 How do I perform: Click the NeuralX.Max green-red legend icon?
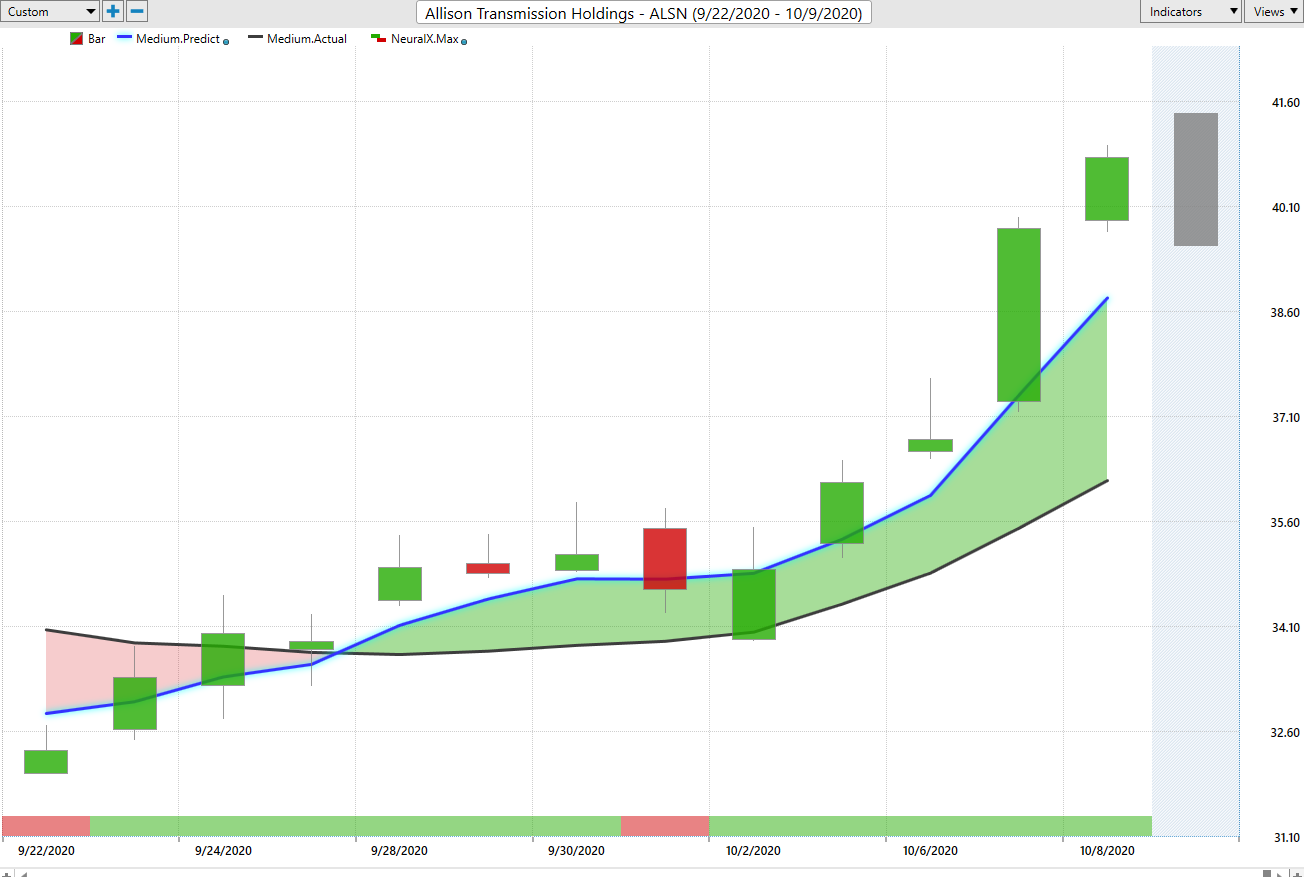click(378, 39)
